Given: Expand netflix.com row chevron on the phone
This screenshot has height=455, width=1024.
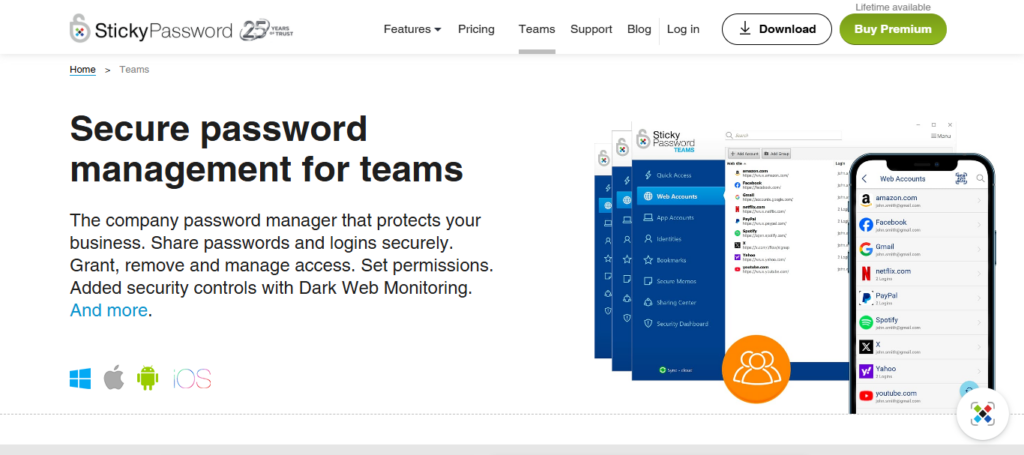Looking at the screenshot, I should click(x=980, y=274).
